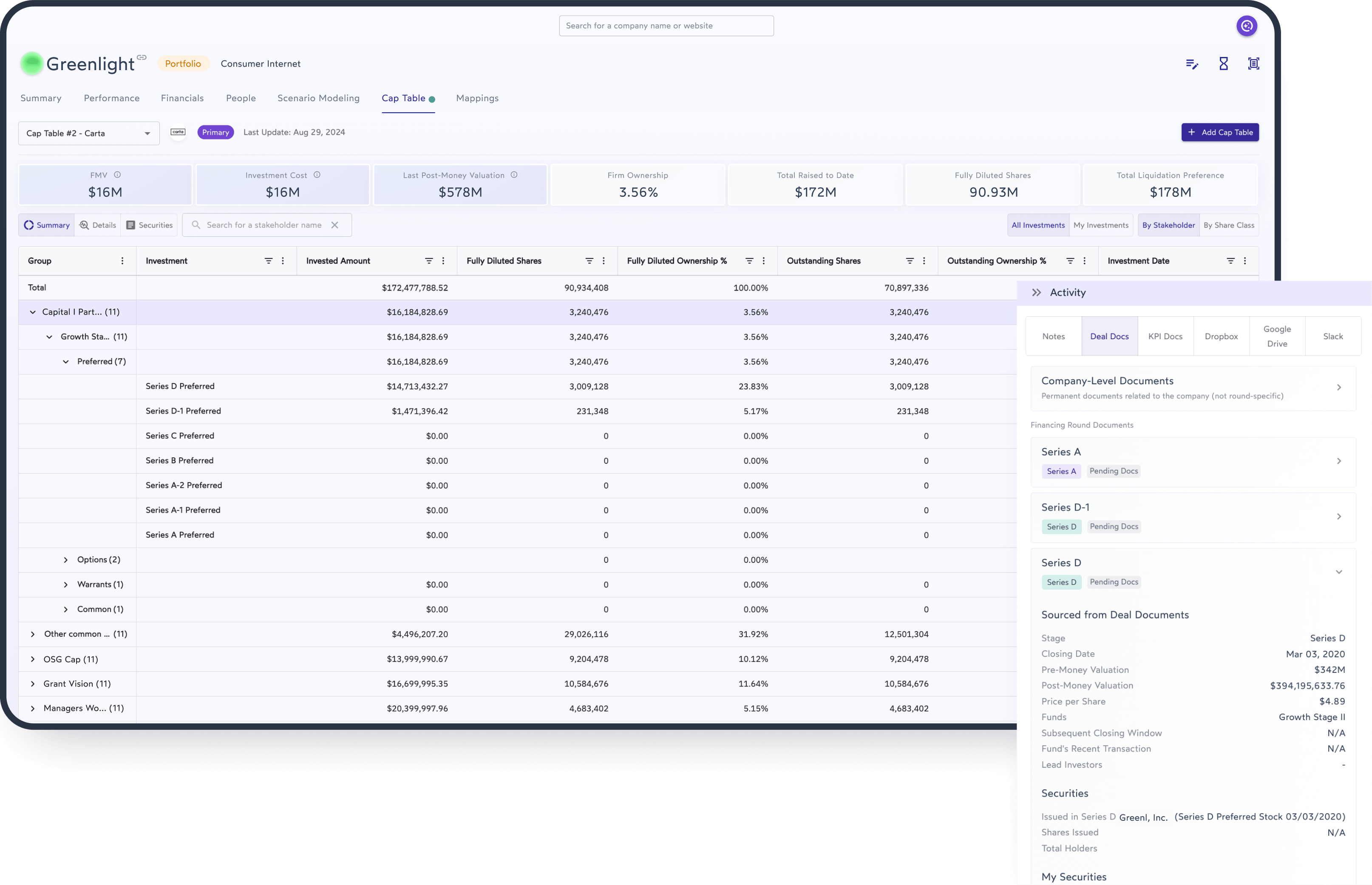1372x885 pixels.
Task: Open the Financials tab
Action: click(182, 98)
